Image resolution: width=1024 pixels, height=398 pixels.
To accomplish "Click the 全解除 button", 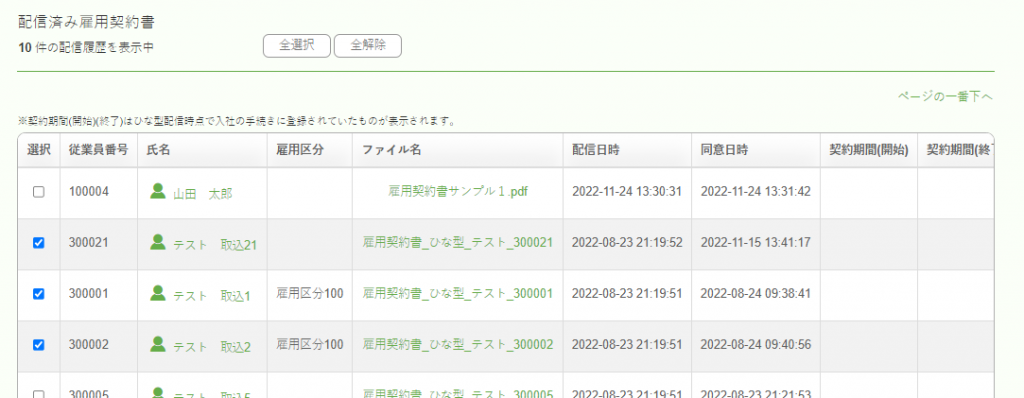I will point(368,46).
